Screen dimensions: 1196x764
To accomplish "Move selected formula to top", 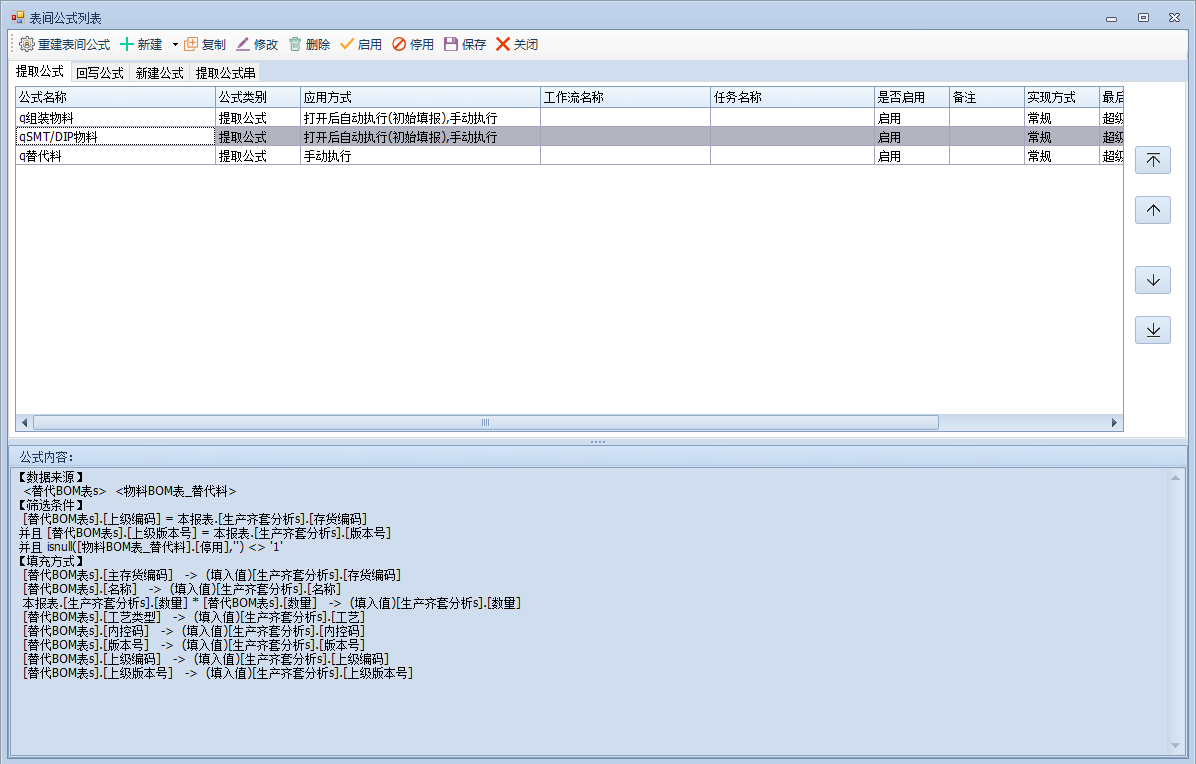I will pyautogui.click(x=1152, y=160).
